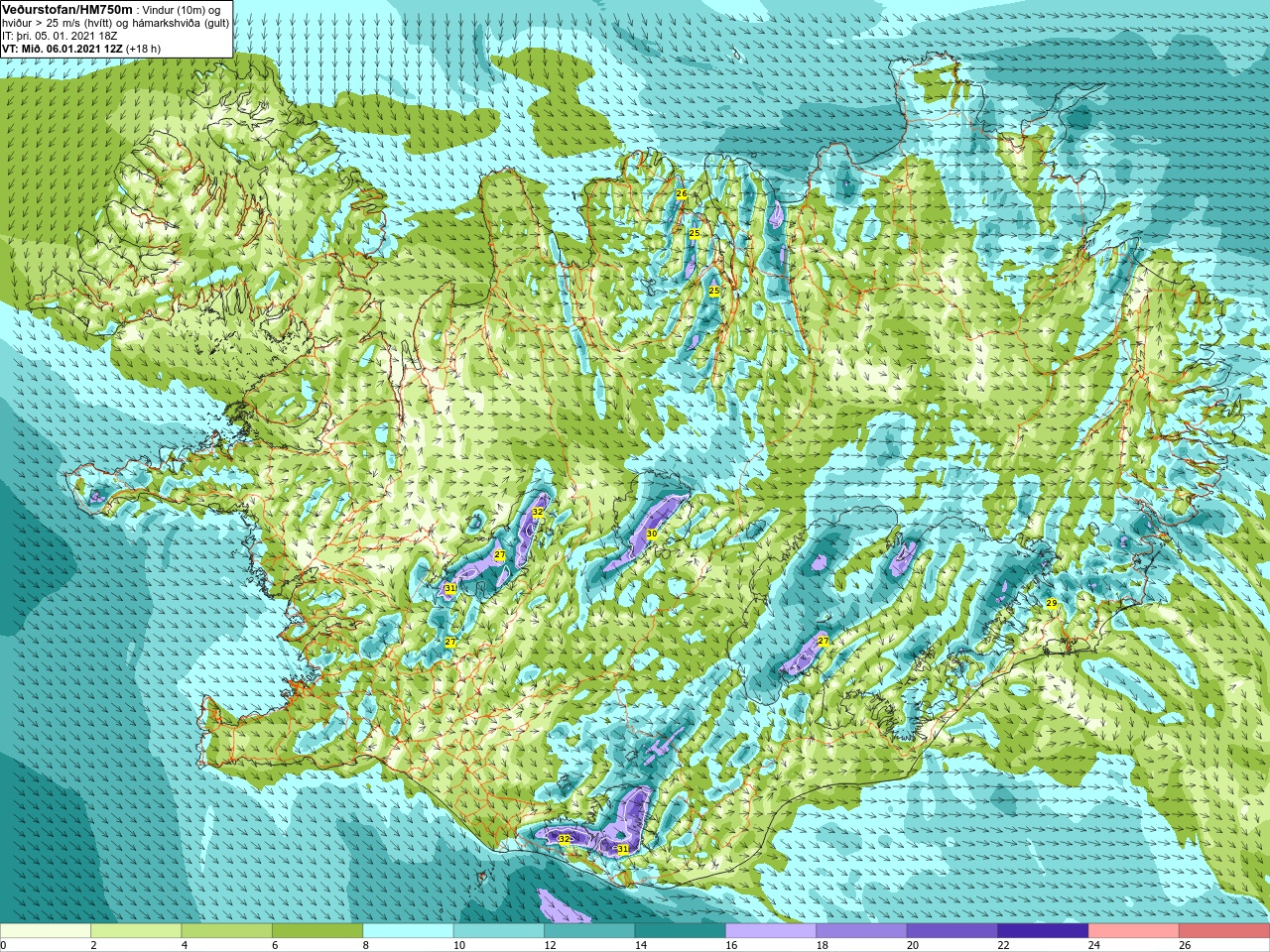The width and height of the screenshot is (1270, 952).
Task: Select the pale lavender 16–18 m/s legend swatch
Action: [x=771, y=931]
